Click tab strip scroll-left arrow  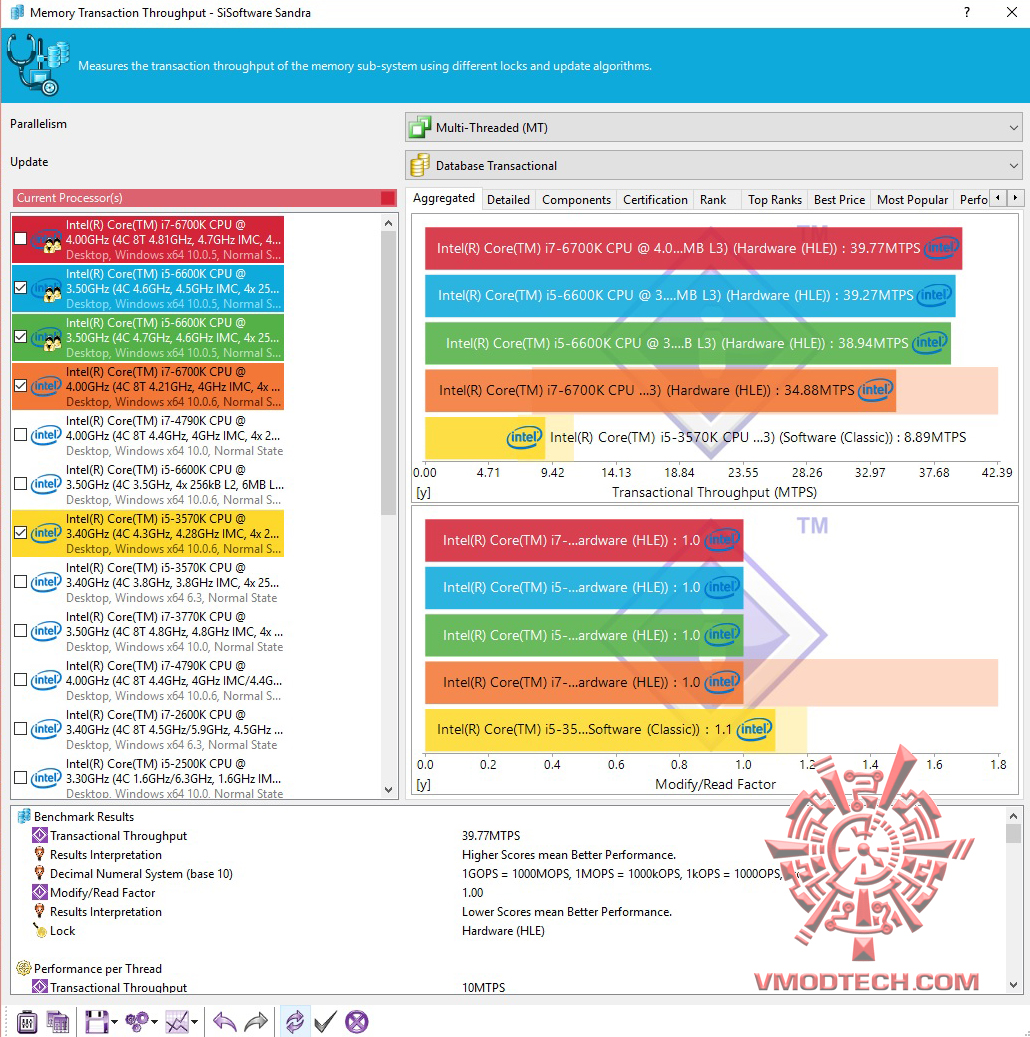tap(998, 198)
